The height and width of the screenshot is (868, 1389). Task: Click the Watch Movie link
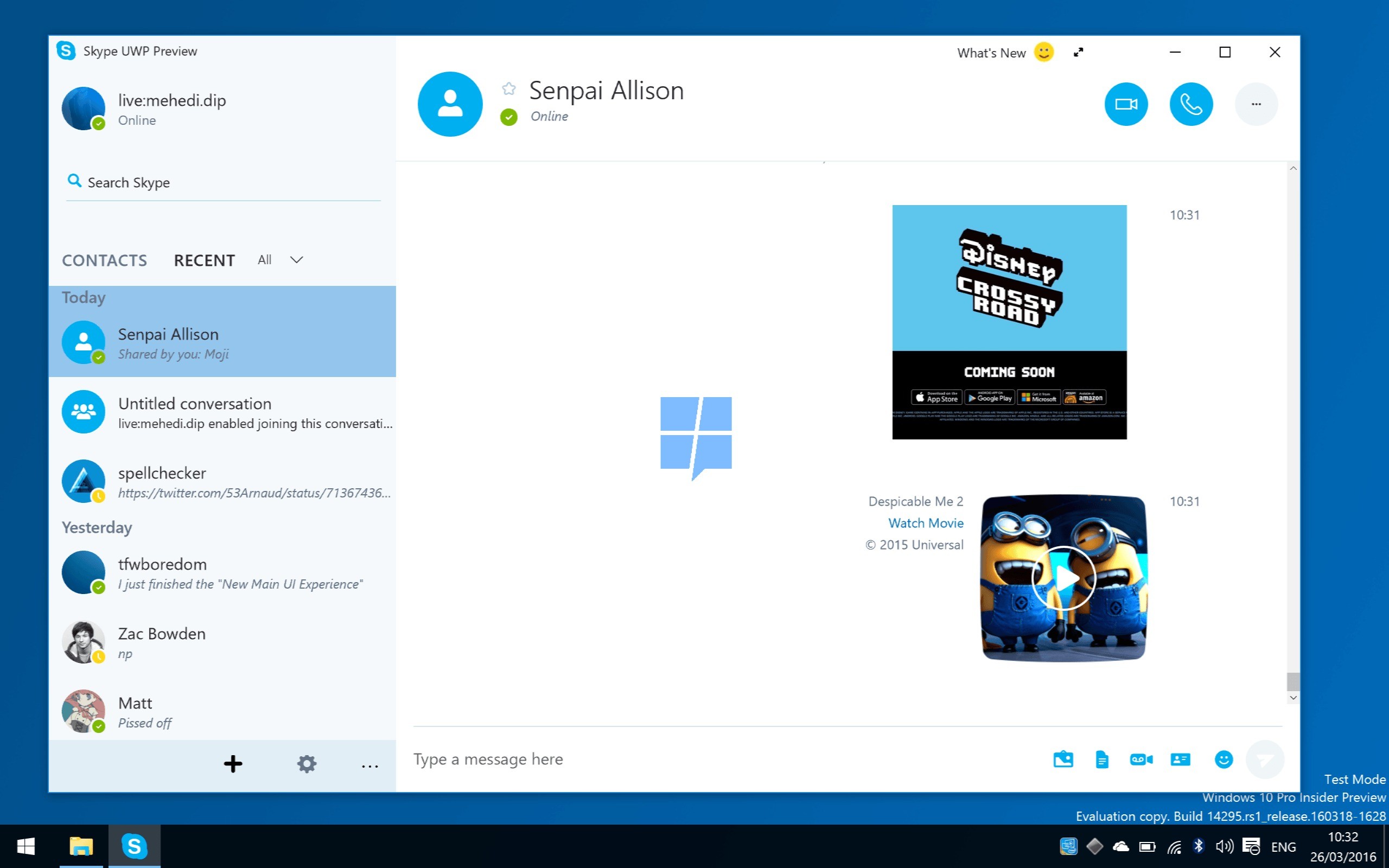tap(925, 523)
